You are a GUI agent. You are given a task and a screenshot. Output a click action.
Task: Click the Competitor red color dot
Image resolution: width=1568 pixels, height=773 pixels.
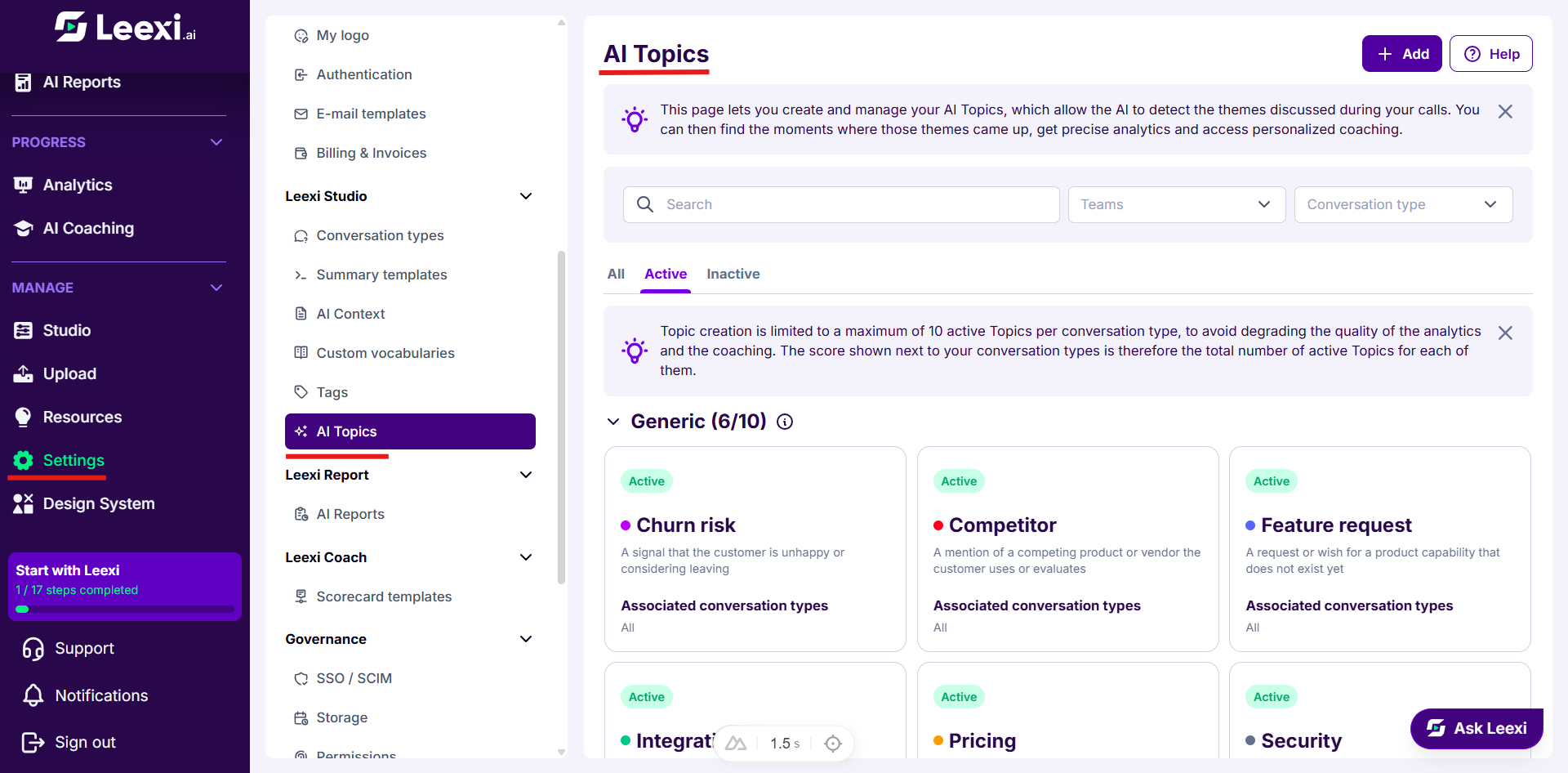pos(938,525)
